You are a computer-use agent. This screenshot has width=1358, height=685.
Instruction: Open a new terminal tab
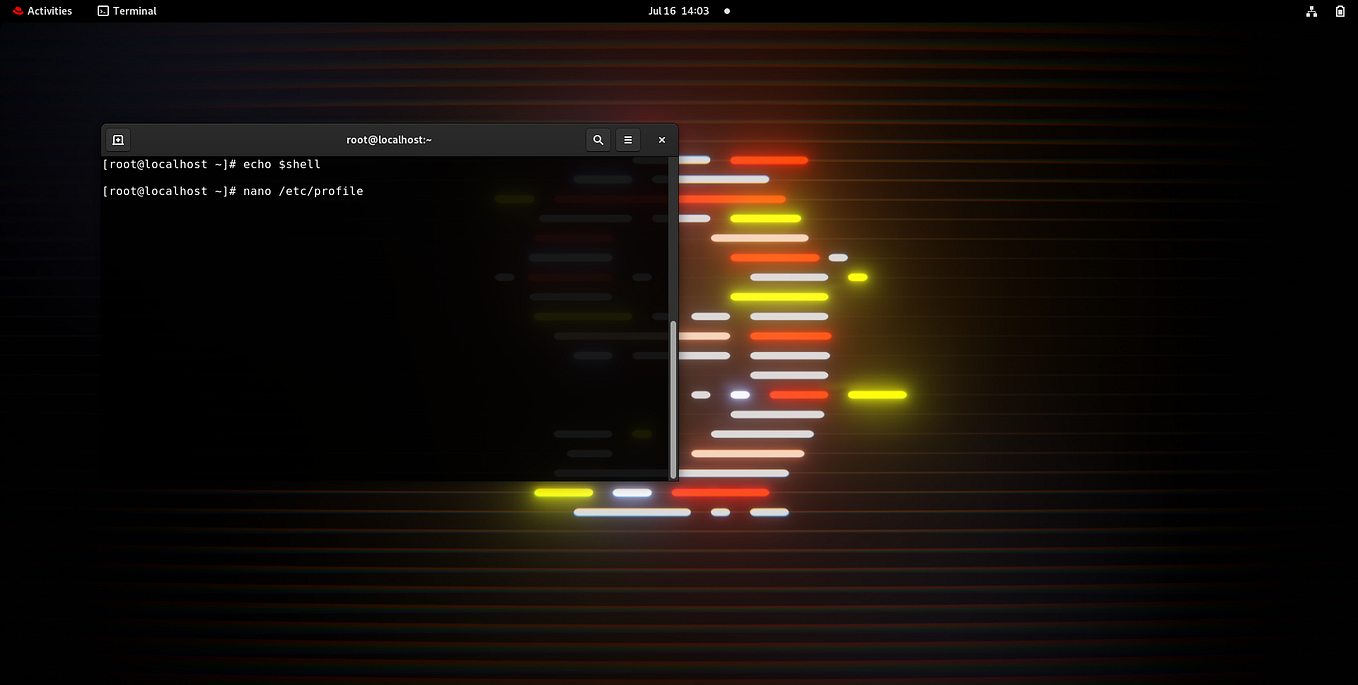(117, 139)
